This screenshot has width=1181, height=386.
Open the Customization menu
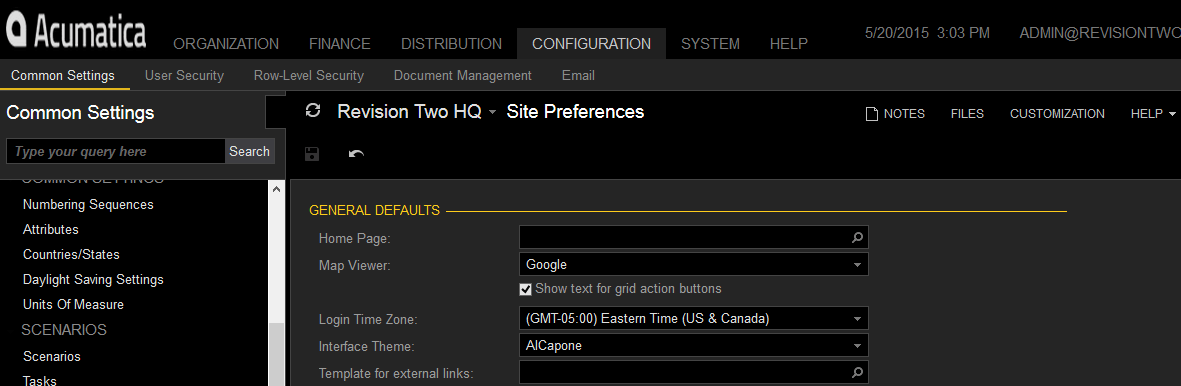1057,114
